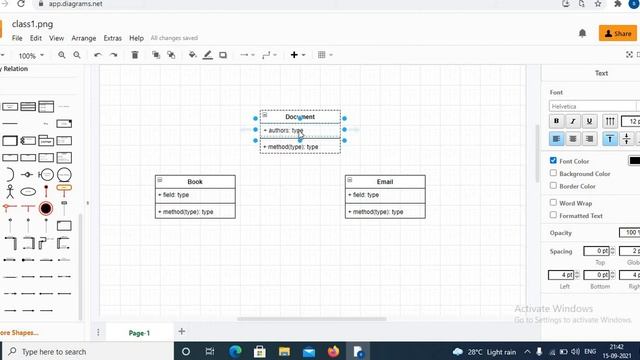Bring selection to front

pos(156,55)
